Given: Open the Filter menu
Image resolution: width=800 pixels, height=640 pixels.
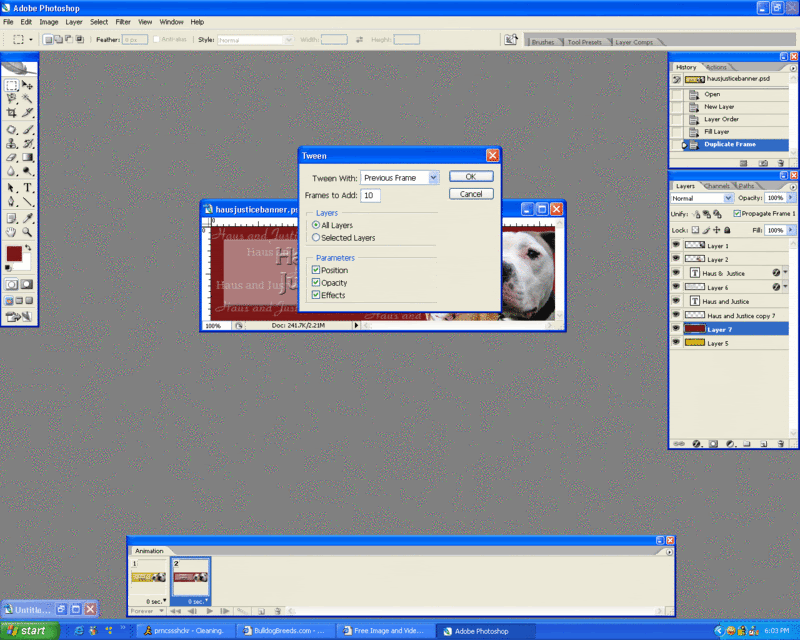Looking at the screenshot, I should point(123,21).
